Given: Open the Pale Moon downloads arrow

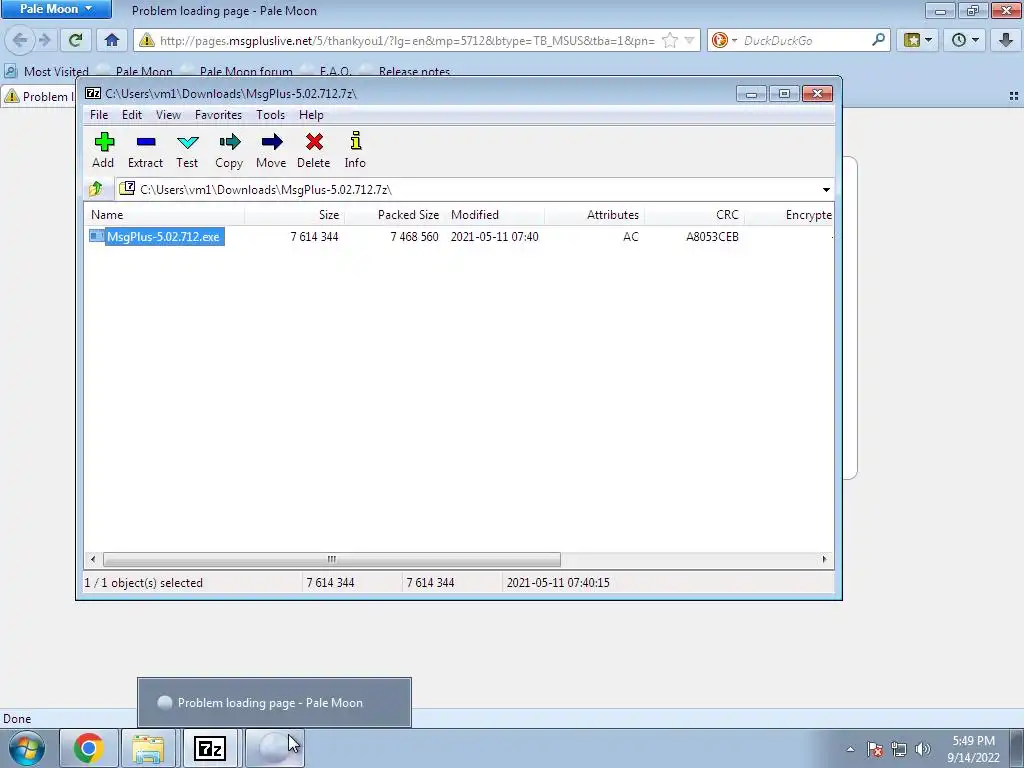Looking at the screenshot, I should pos(1006,40).
